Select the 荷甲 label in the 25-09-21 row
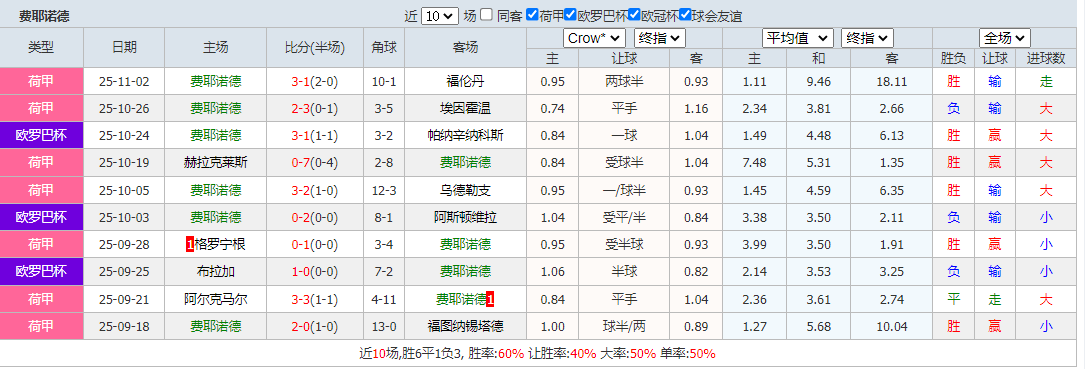This screenshot has width=1085, height=369. click(x=42, y=299)
